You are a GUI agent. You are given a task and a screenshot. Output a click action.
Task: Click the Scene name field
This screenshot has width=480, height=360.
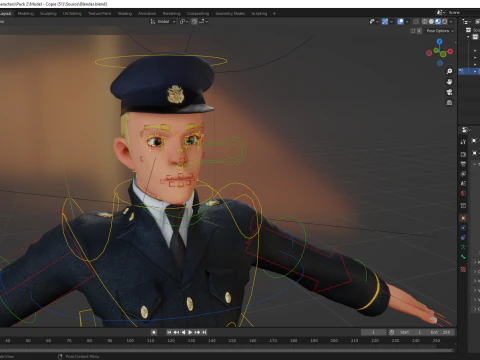pos(463,13)
